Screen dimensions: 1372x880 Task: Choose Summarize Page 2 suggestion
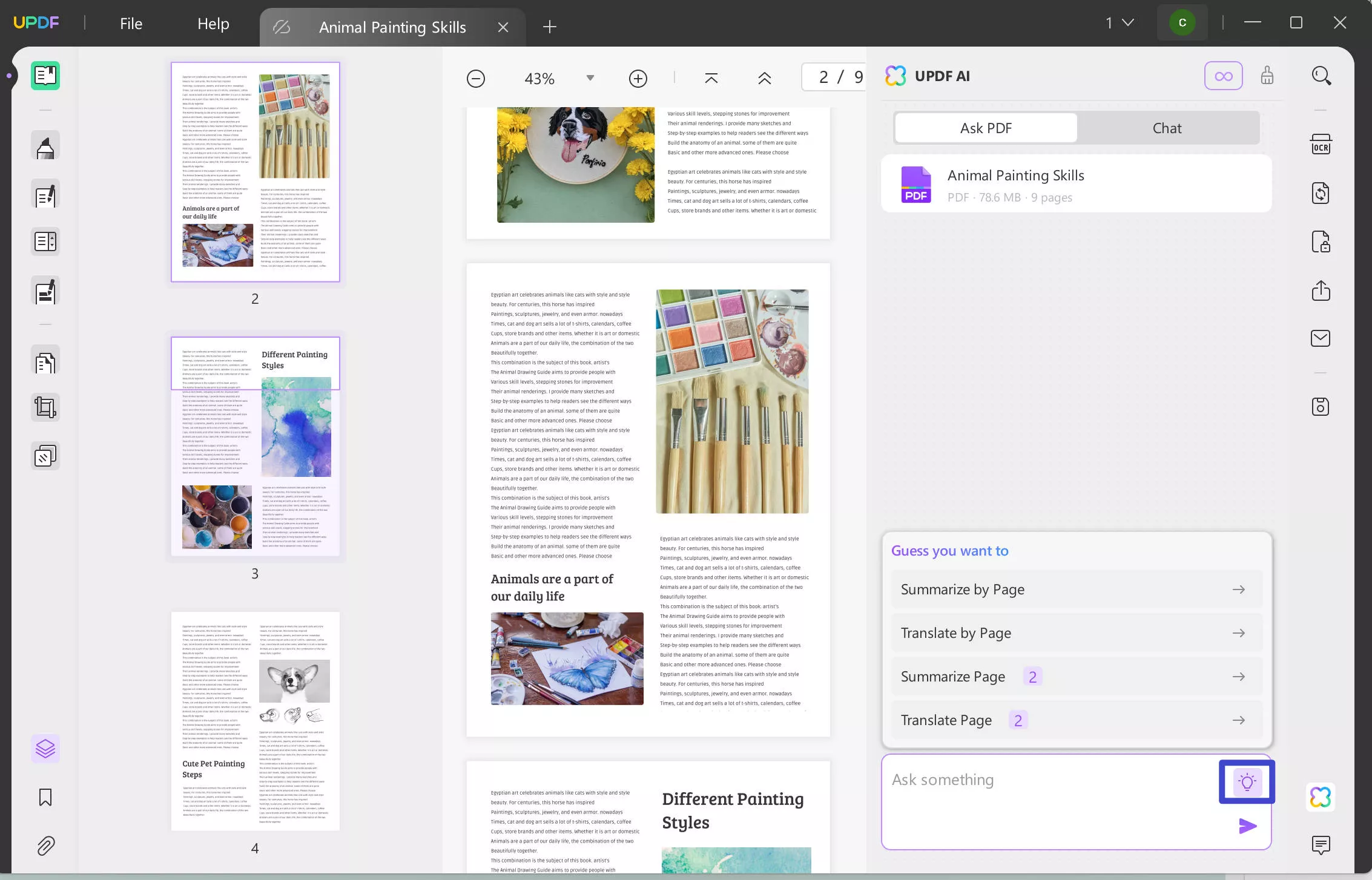(x=1077, y=677)
